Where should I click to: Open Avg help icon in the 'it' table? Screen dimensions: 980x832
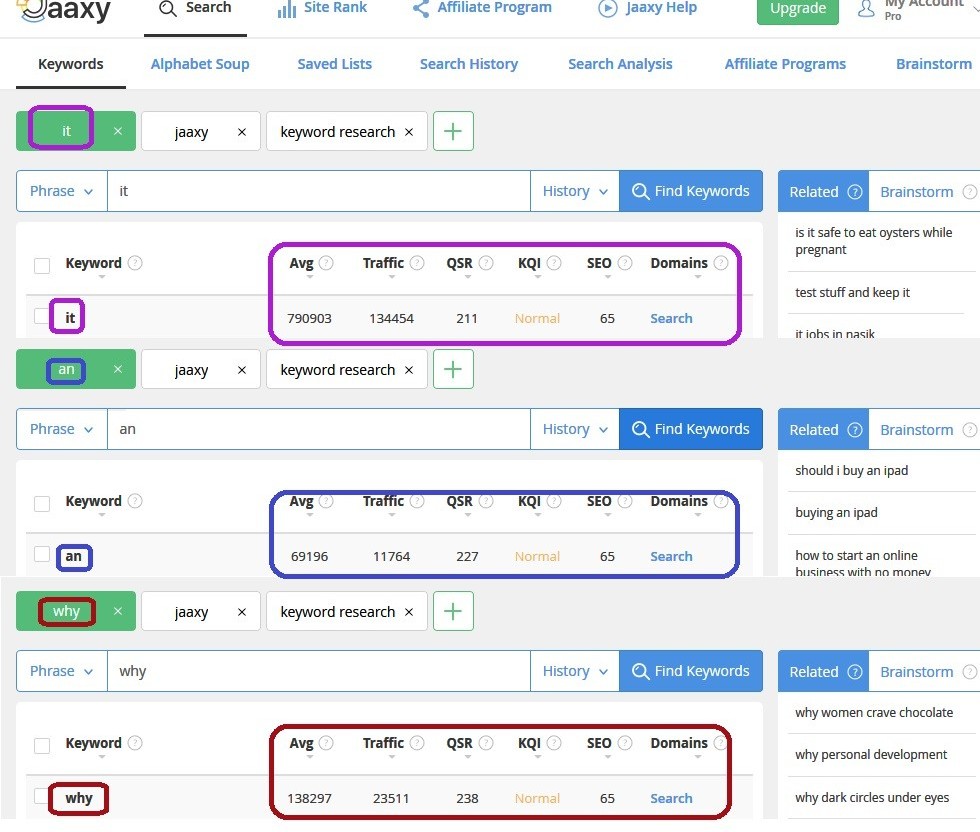coord(326,263)
